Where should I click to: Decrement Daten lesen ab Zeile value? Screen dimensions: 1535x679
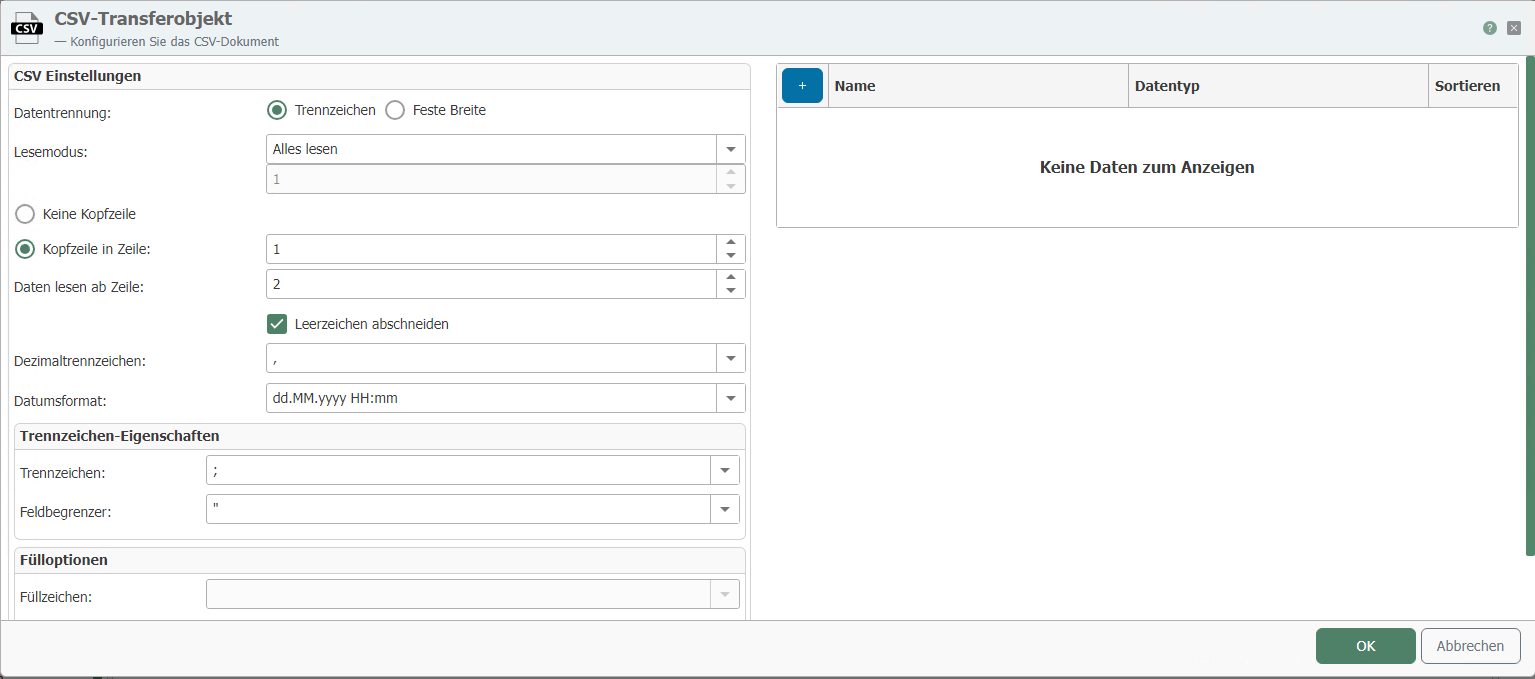click(x=731, y=290)
